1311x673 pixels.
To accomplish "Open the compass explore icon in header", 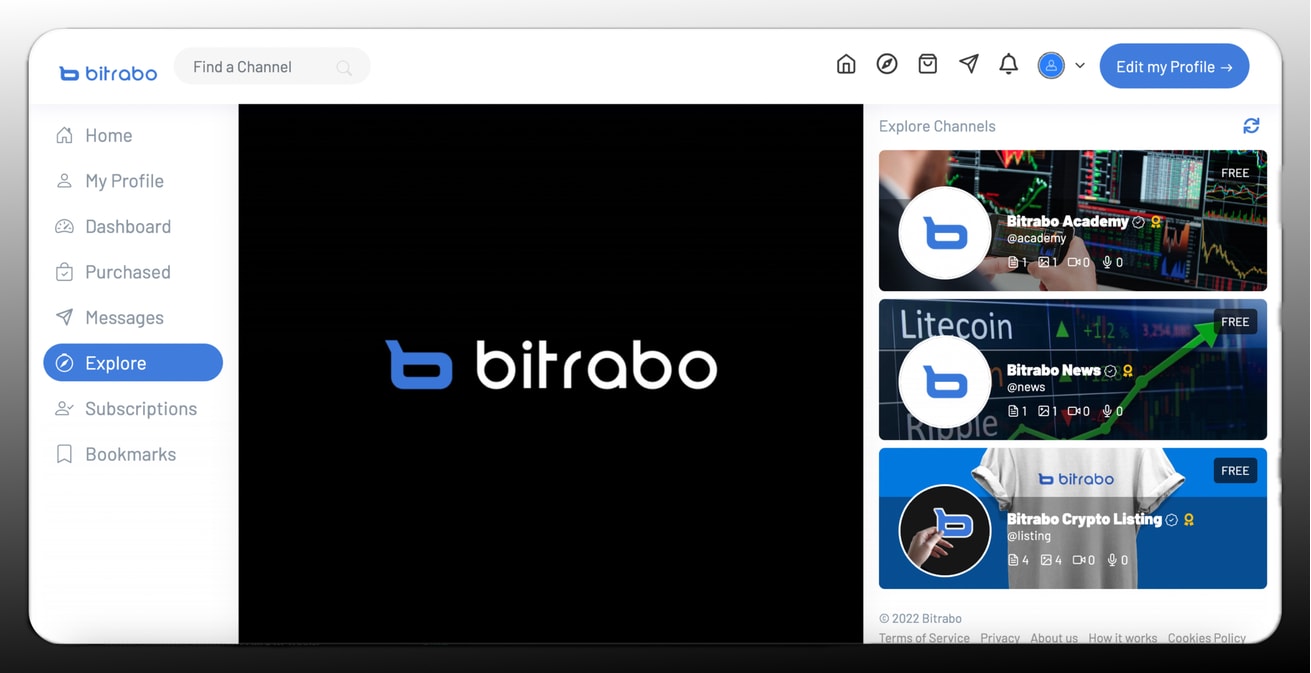I will pyautogui.click(x=887, y=65).
